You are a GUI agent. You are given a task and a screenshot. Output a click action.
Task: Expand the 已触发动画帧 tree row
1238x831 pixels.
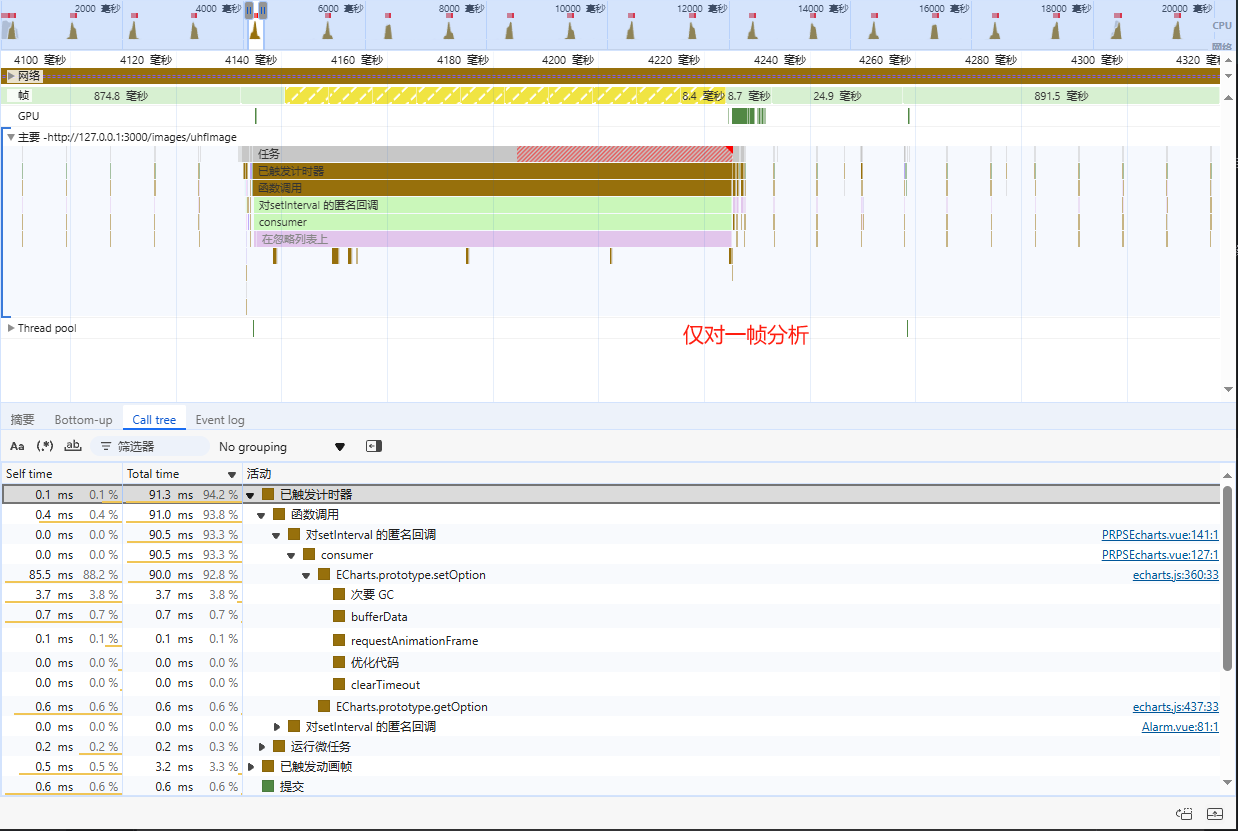point(252,767)
